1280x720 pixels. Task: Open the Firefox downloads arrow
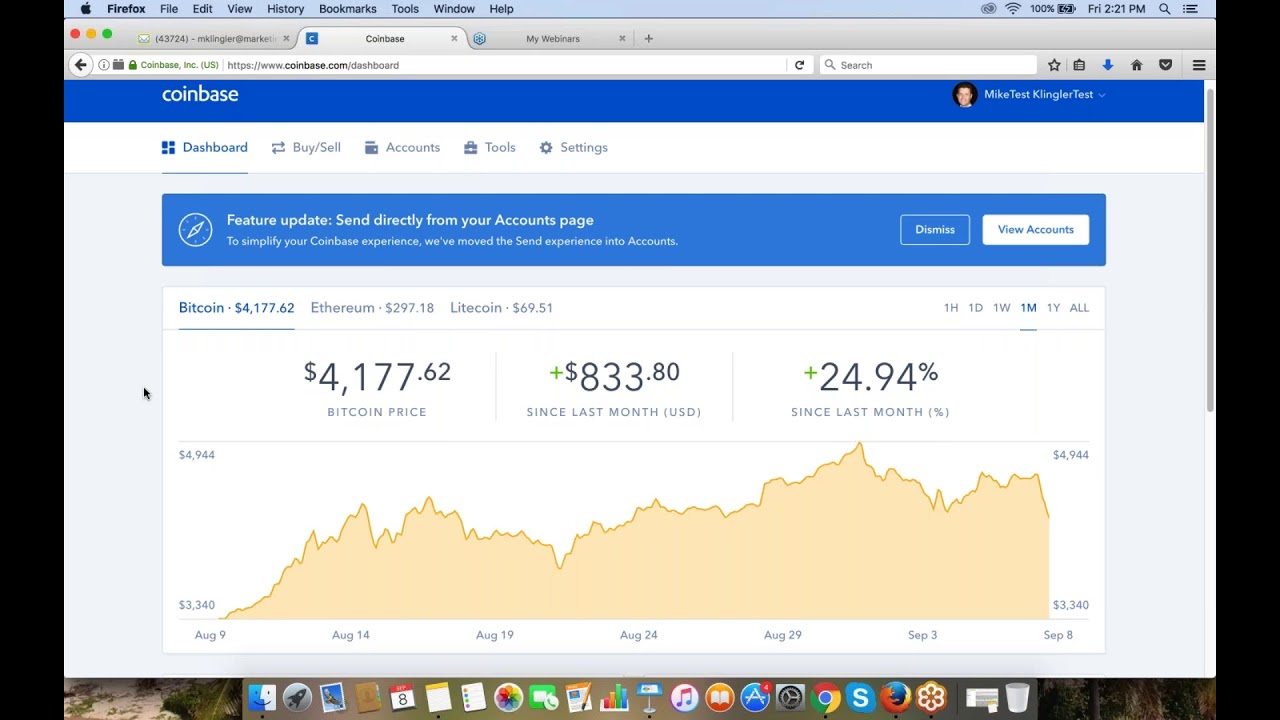tap(1107, 65)
